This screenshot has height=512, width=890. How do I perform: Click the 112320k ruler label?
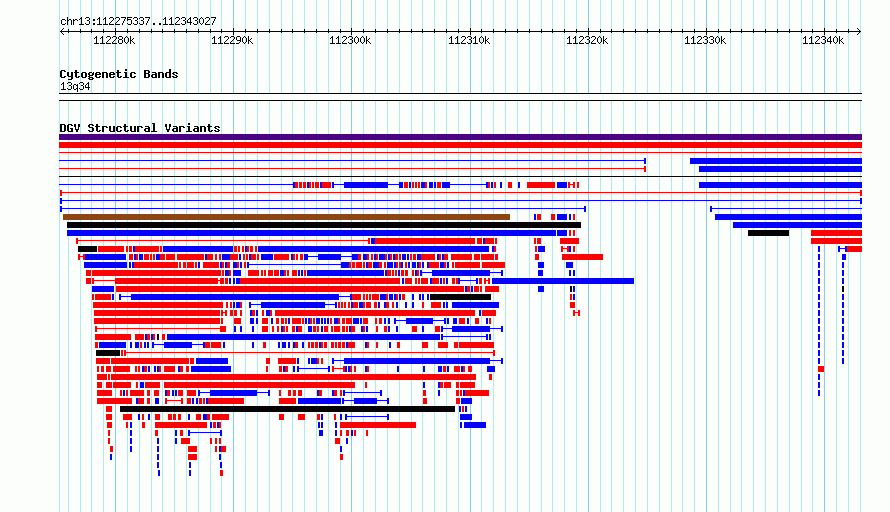587,40
